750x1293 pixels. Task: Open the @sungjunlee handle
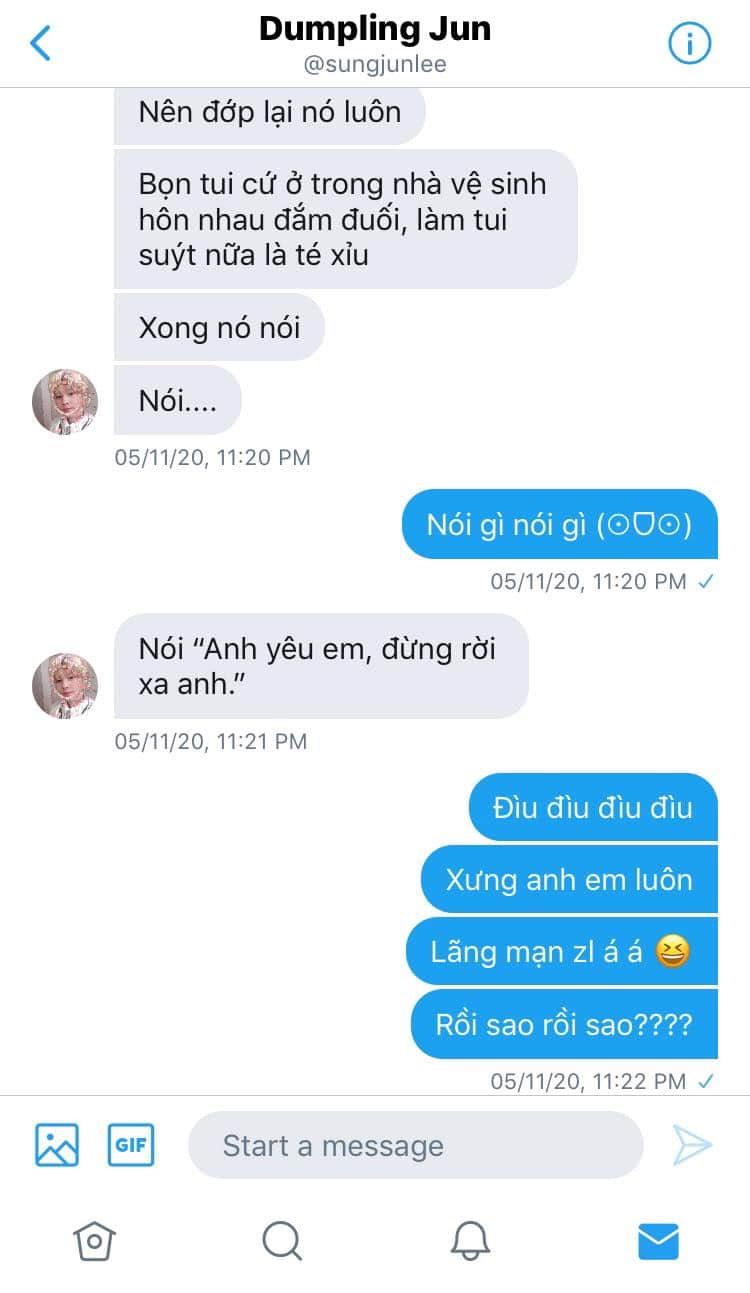(375, 65)
